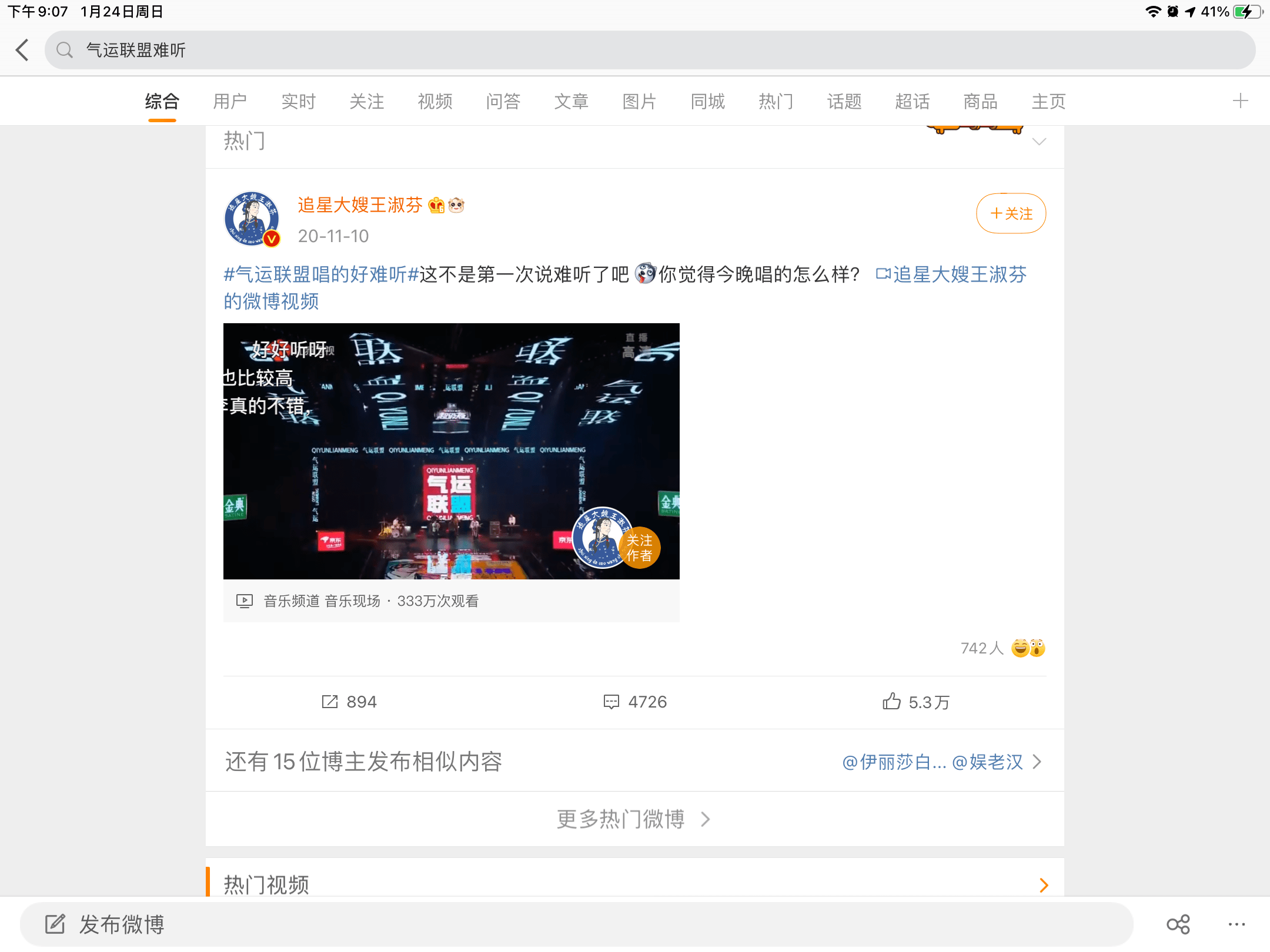Open 更多热门微博
Screen dimensions: 1270x952
click(634, 819)
